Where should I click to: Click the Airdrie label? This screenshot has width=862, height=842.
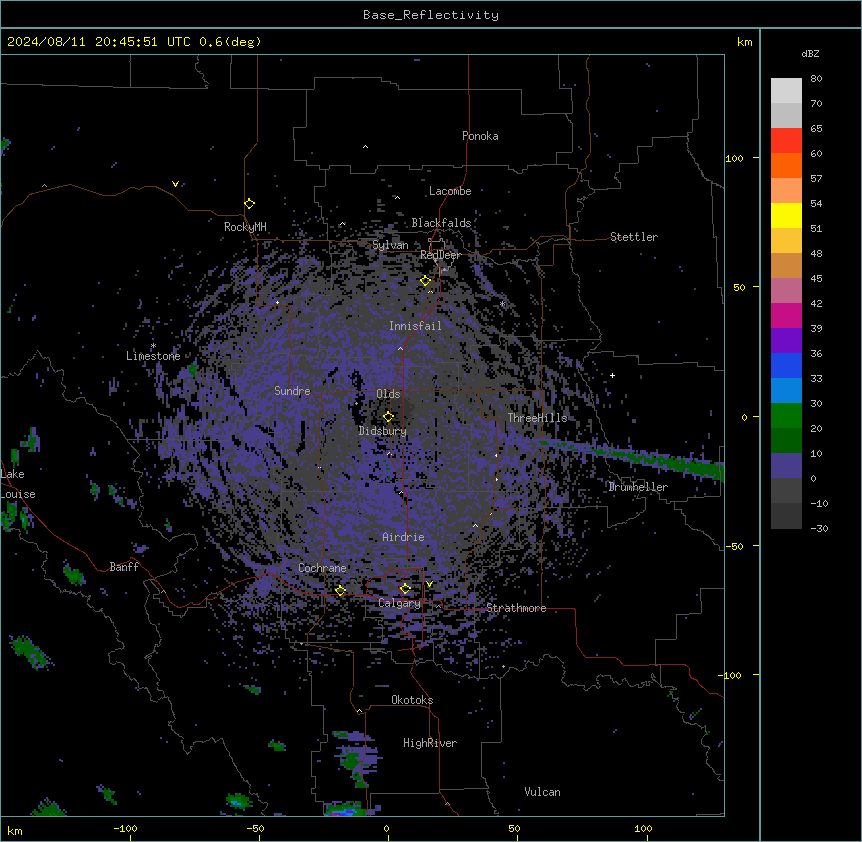click(403, 537)
